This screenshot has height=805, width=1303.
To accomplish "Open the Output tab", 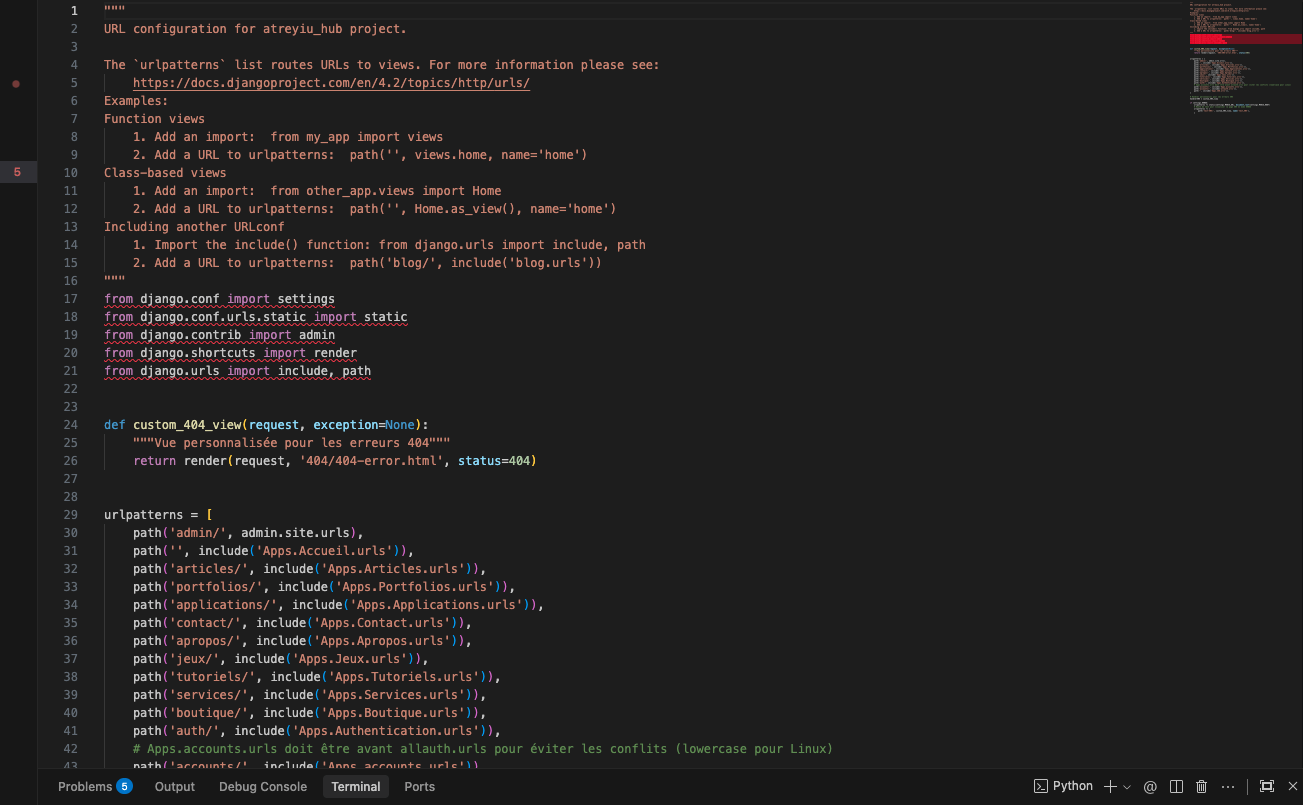I will tap(175, 787).
